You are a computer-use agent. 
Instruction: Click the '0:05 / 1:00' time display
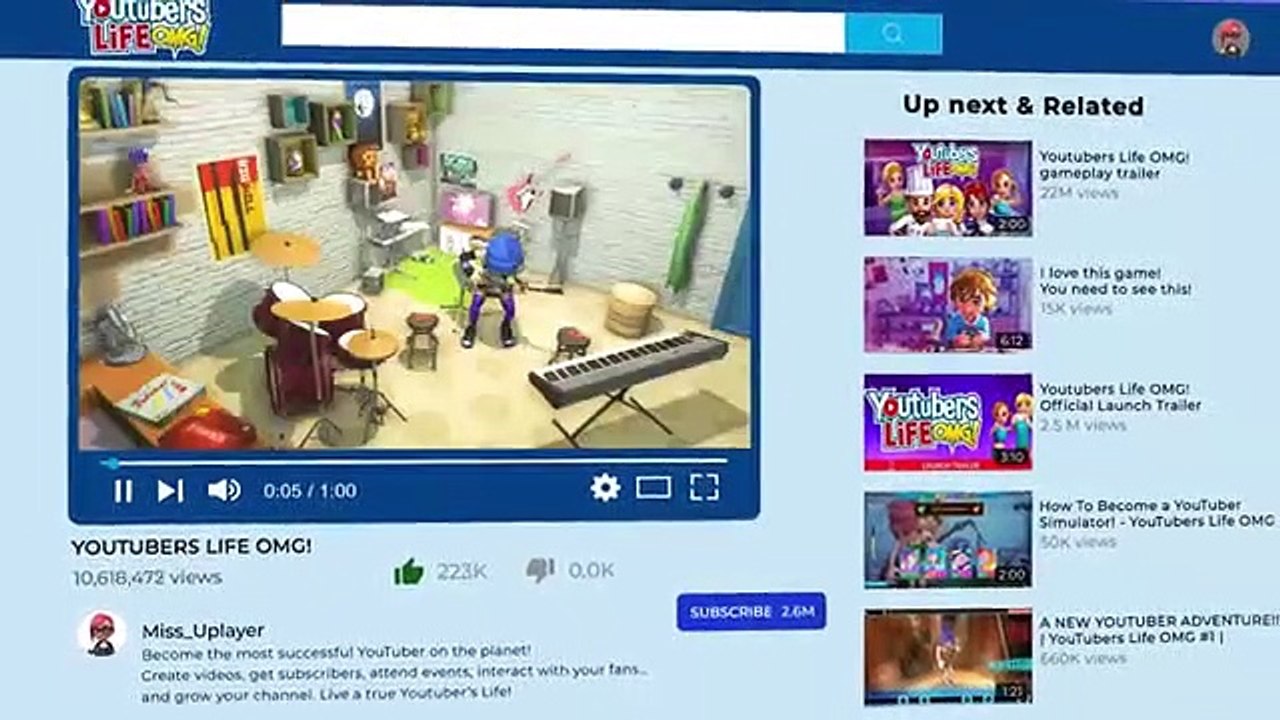pos(310,491)
